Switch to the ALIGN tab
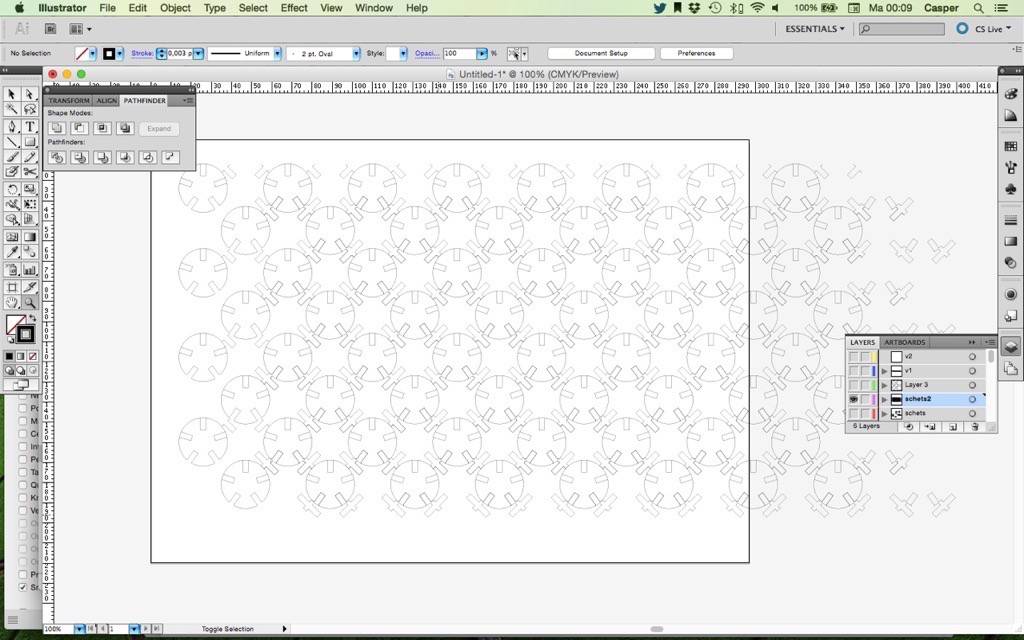Screen dimensions: 1024x640 pyautogui.click(x=106, y=101)
